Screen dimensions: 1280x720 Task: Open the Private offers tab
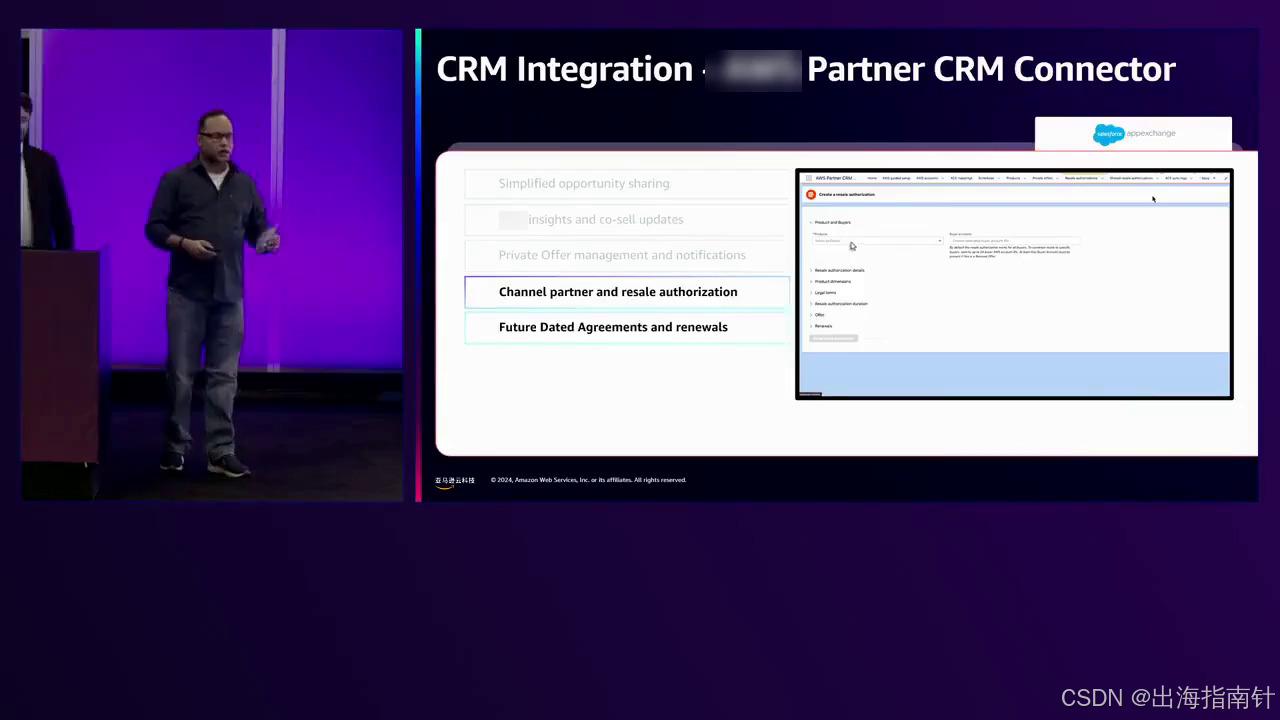[1043, 178]
